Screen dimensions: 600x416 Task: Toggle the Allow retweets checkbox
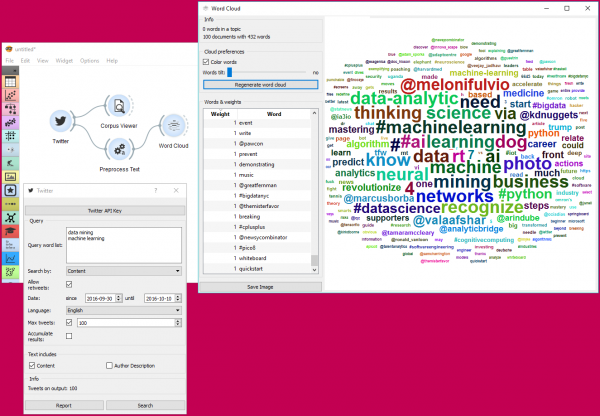[x=69, y=284]
